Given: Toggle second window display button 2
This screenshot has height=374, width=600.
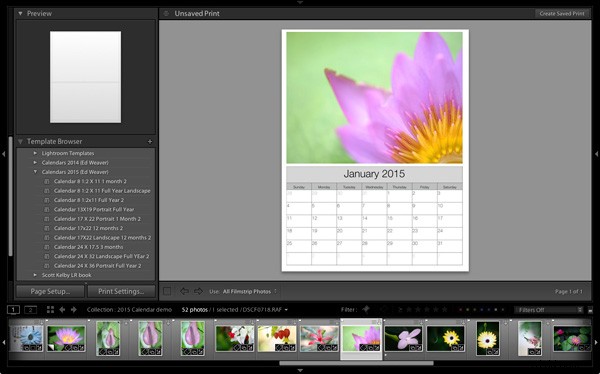Looking at the screenshot, I should point(31,310).
